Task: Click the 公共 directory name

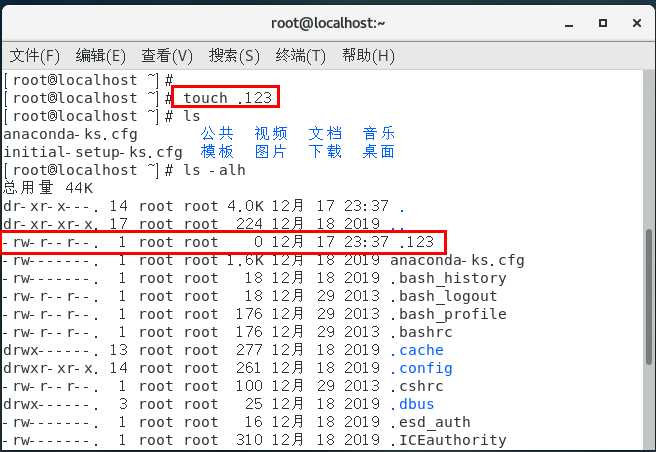Action: (x=217, y=134)
